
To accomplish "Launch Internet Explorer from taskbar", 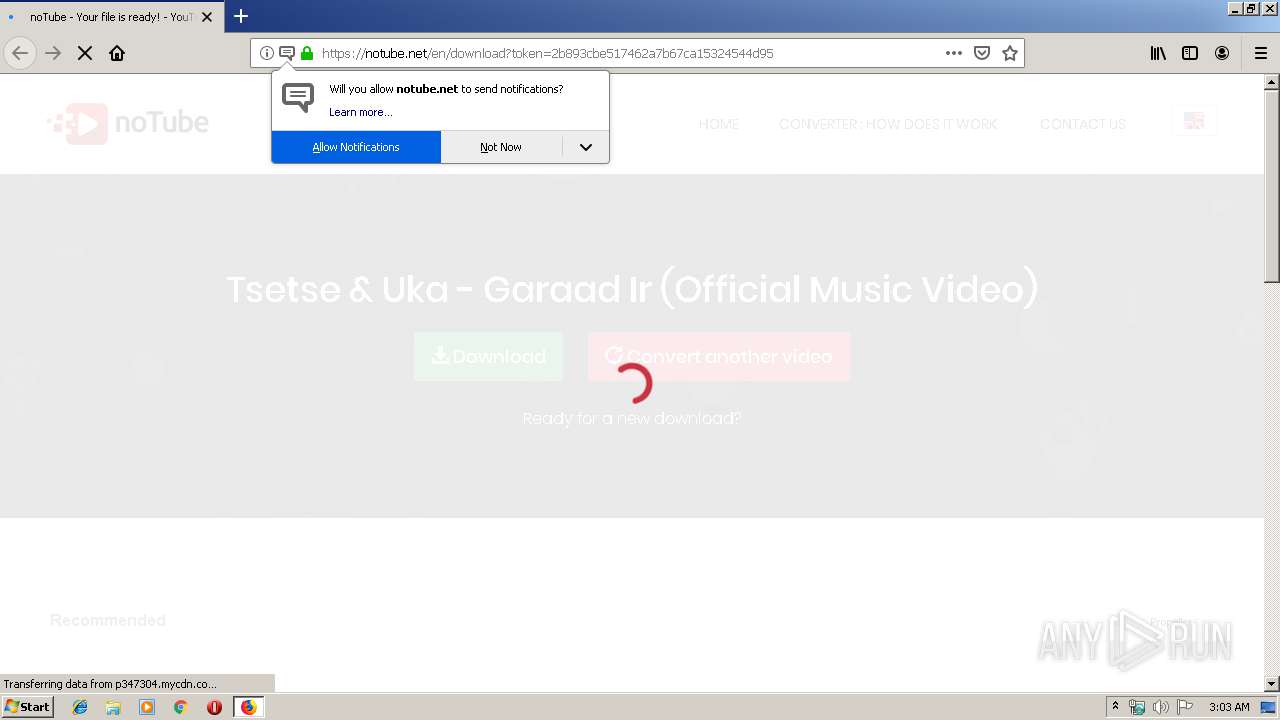I will click(80, 707).
